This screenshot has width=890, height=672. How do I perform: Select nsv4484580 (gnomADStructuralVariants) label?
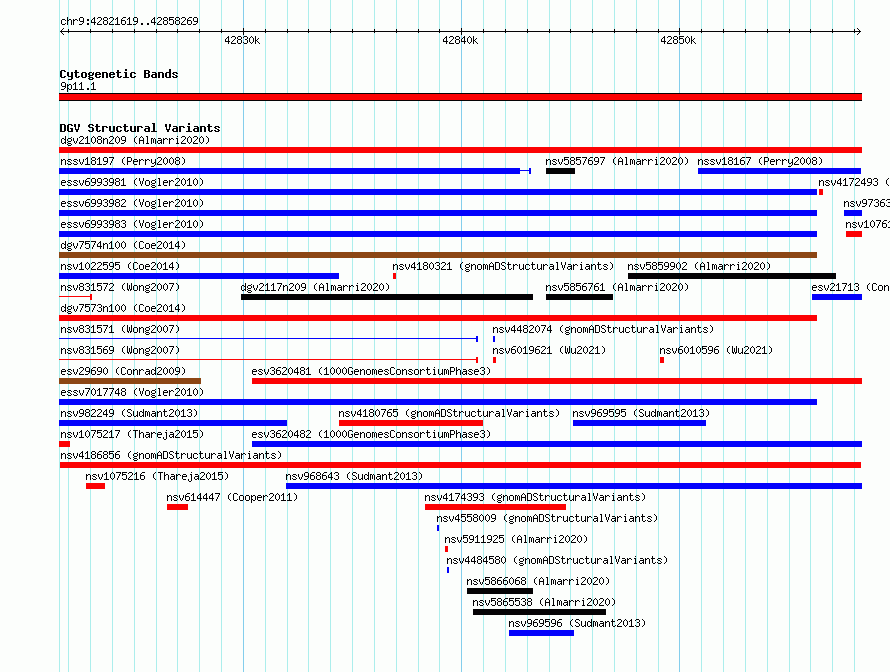pyautogui.click(x=557, y=560)
